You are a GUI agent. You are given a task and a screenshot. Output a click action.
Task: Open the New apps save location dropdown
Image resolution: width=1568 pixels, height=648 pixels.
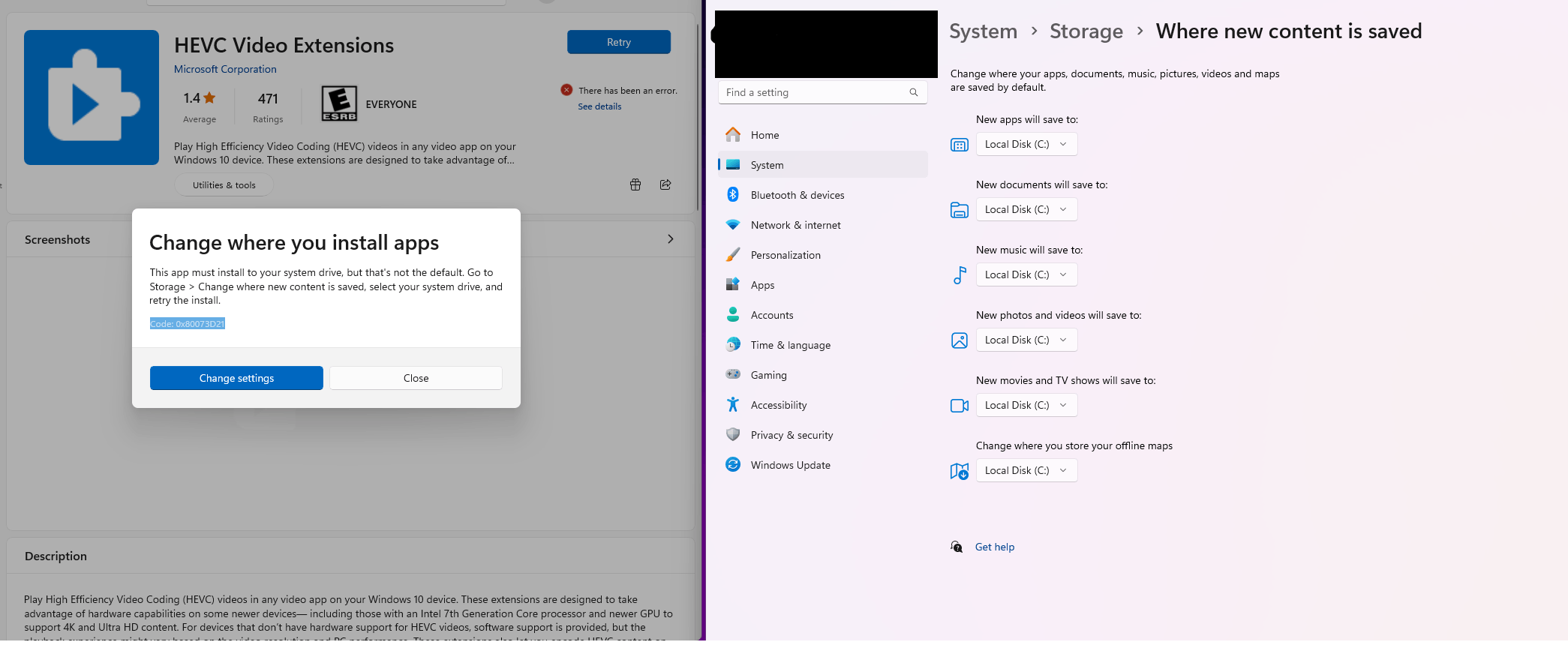pos(1026,144)
